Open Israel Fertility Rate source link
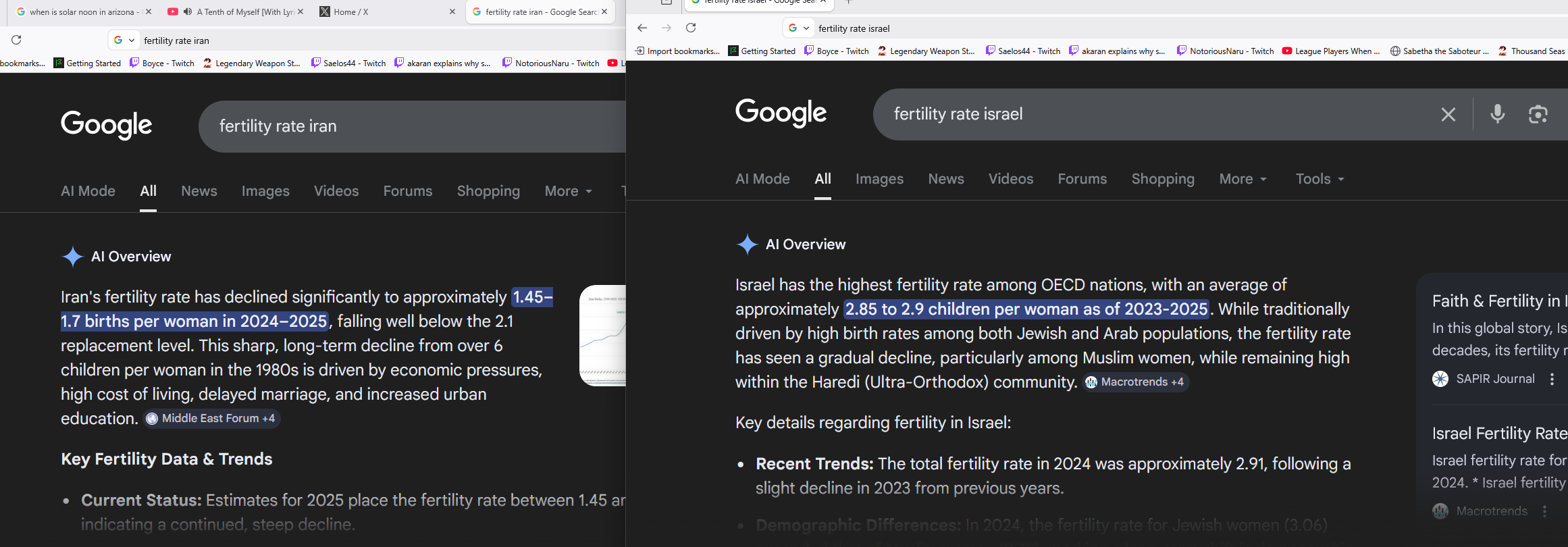 [1499, 434]
